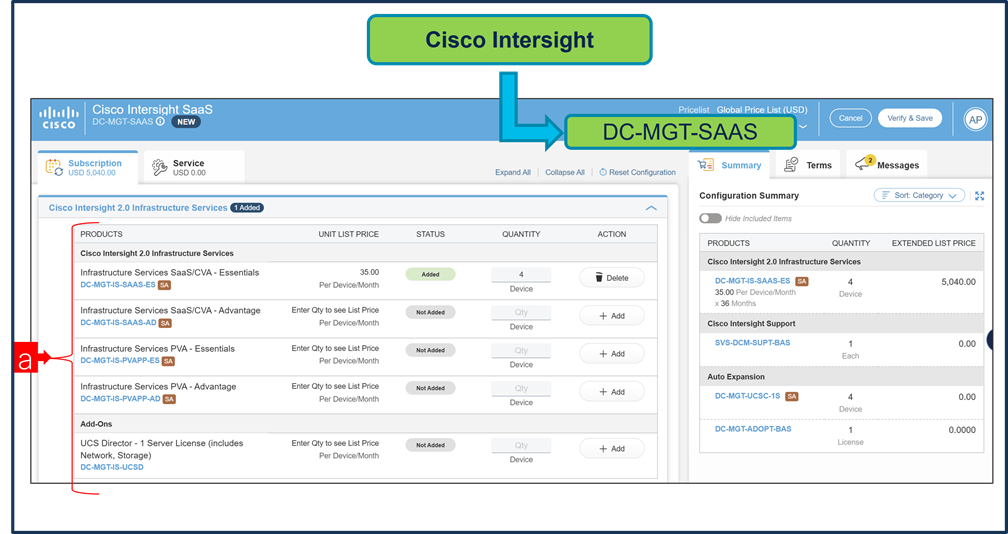The image size is (1008, 534).
Task: Click the Configuration Summary heading
Action: (x=749, y=195)
